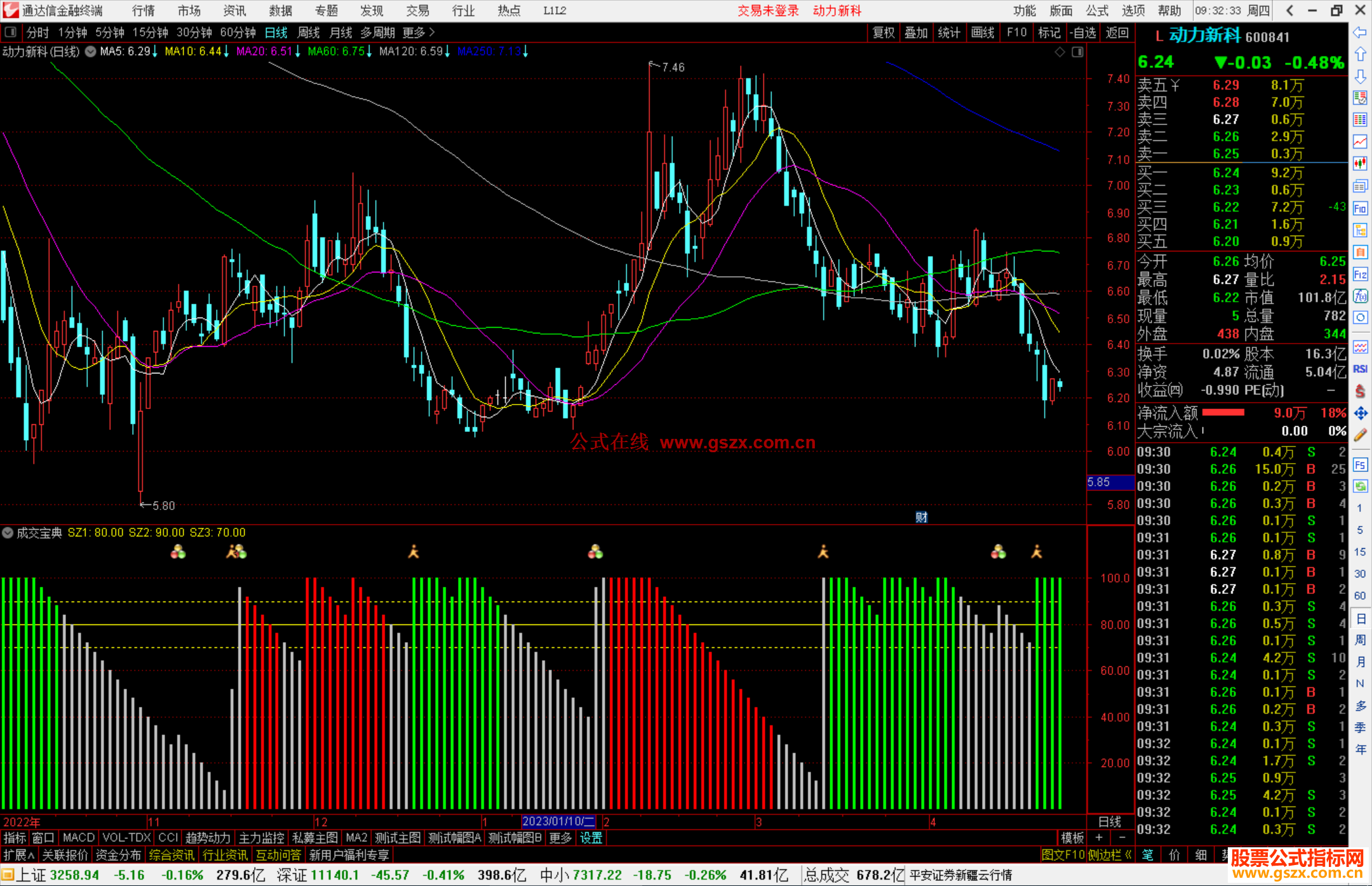
Task: Toggle the circle next to 动力新科(日线)
Action: click(91, 51)
